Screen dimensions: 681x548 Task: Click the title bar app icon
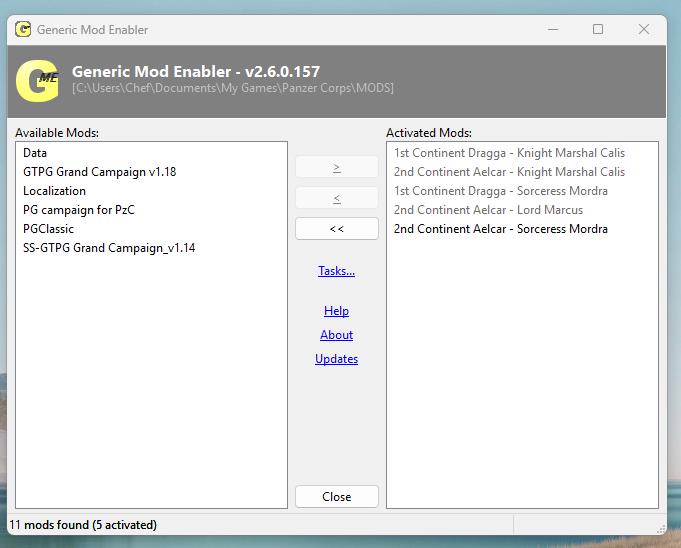[23, 30]
